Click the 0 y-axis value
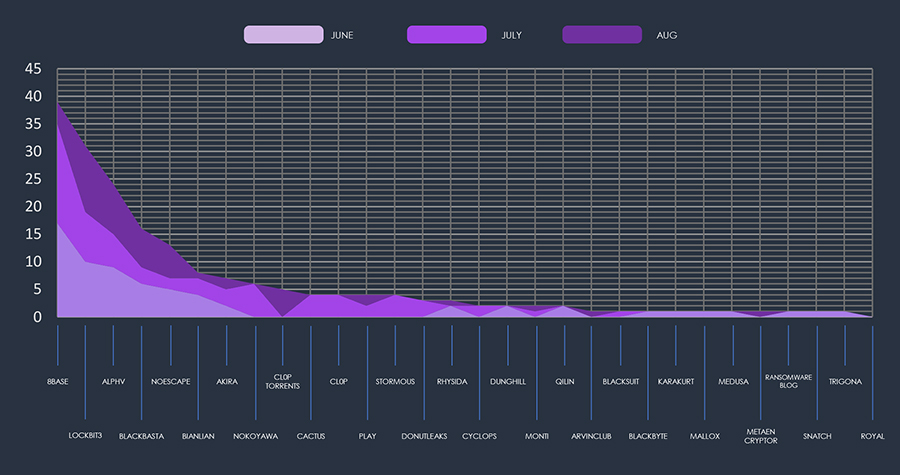This screenshot has height=475, width=900. coord(37,317)
